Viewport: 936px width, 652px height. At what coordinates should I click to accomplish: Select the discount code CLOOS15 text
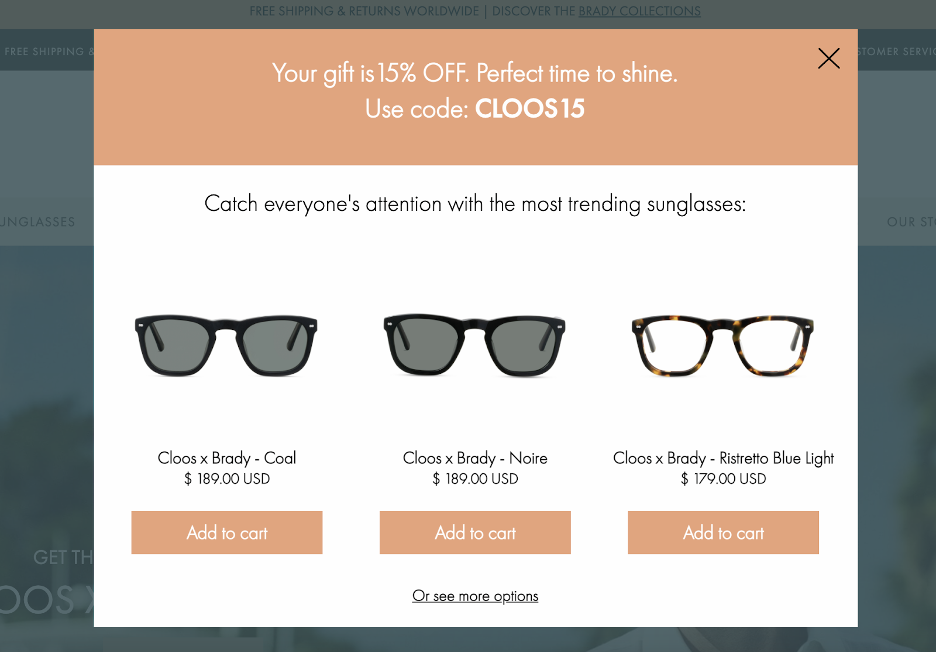click(530, 108)
